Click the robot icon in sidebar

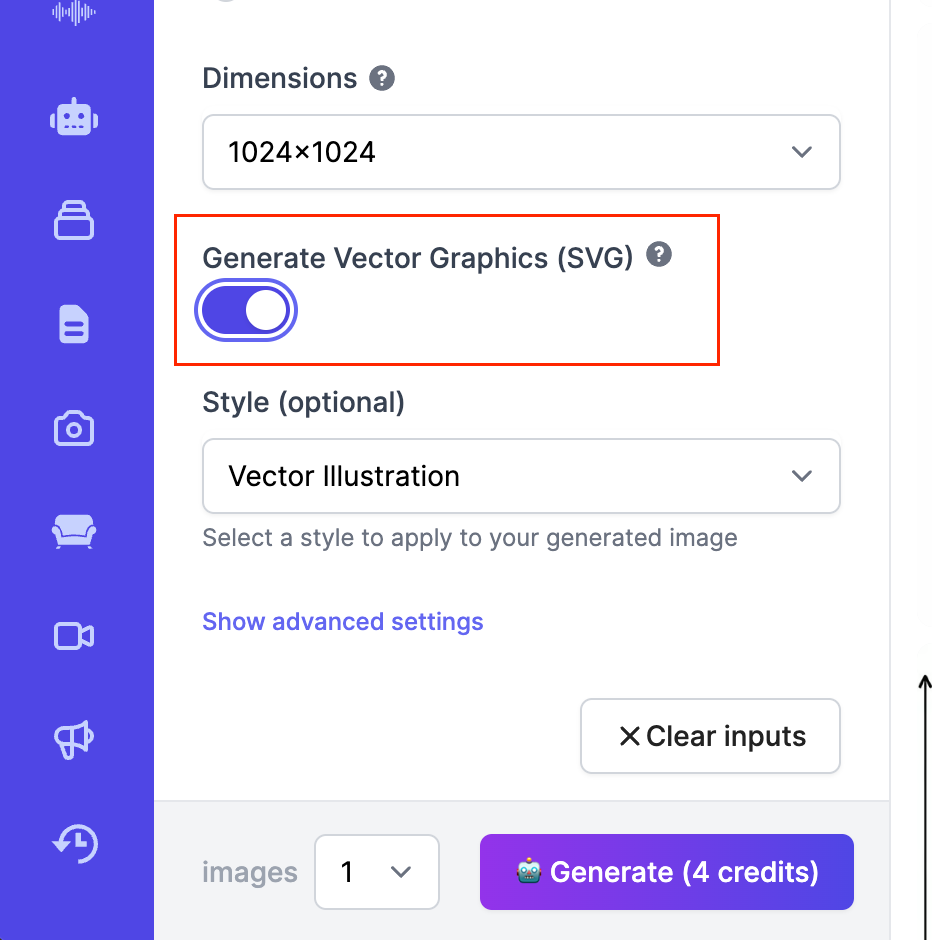(73, 119)
